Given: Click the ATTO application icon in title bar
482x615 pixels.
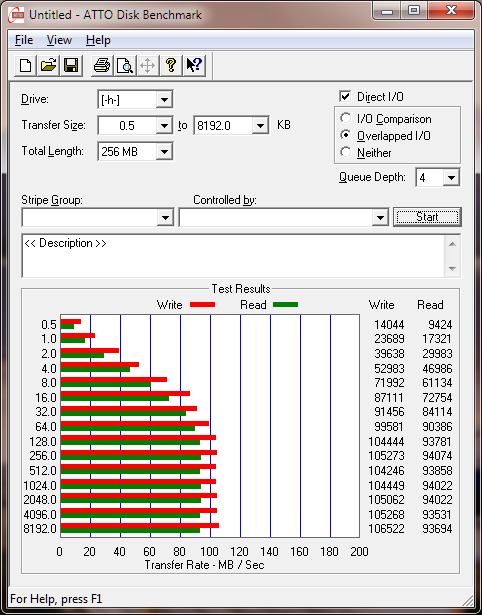Looking at the screenshot, I should tap(16, 15).
